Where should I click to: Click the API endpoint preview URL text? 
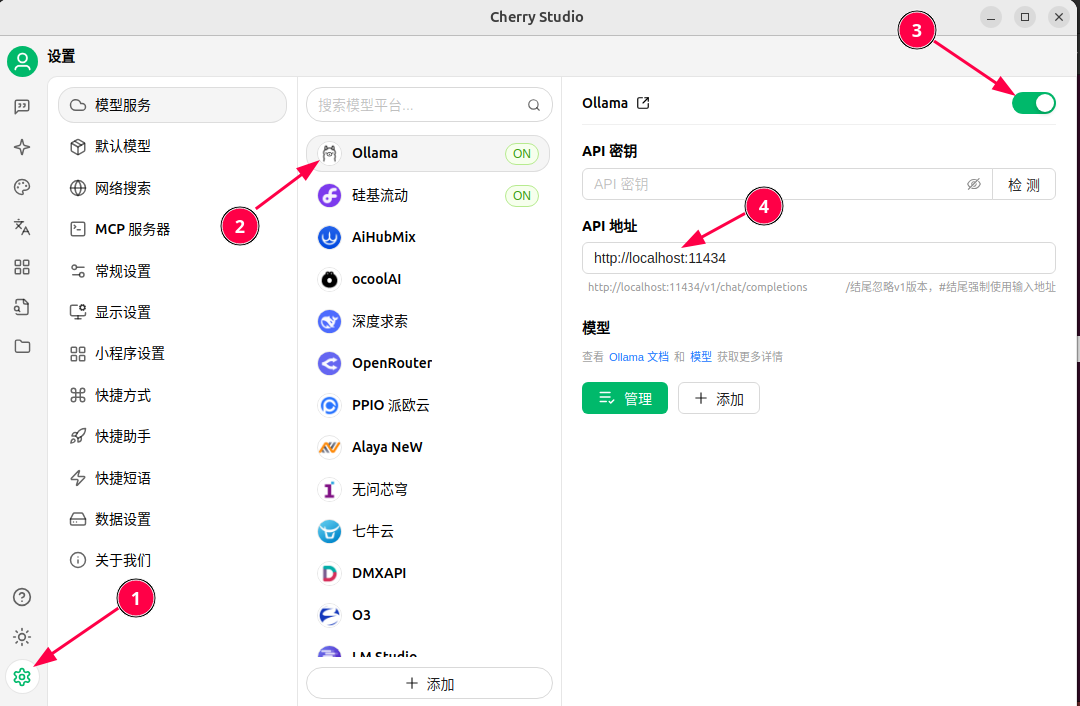[x=697, y=287]
